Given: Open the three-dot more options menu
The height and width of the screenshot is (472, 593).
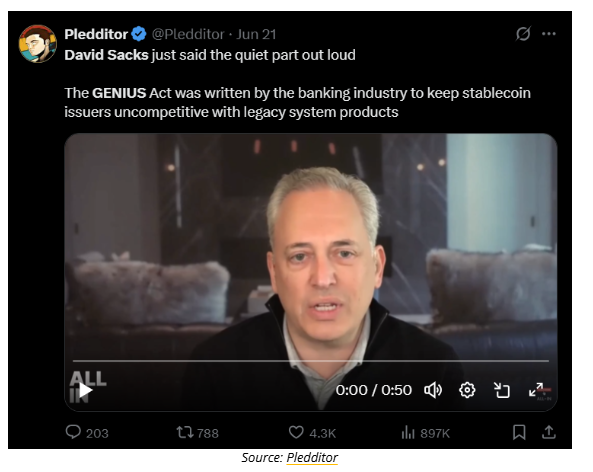Looking at the screenshot, I should pos(548,34).
